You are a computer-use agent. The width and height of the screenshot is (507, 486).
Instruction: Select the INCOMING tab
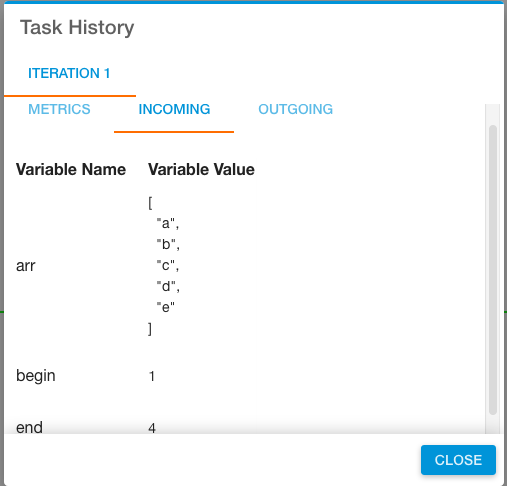coord(174,109)
